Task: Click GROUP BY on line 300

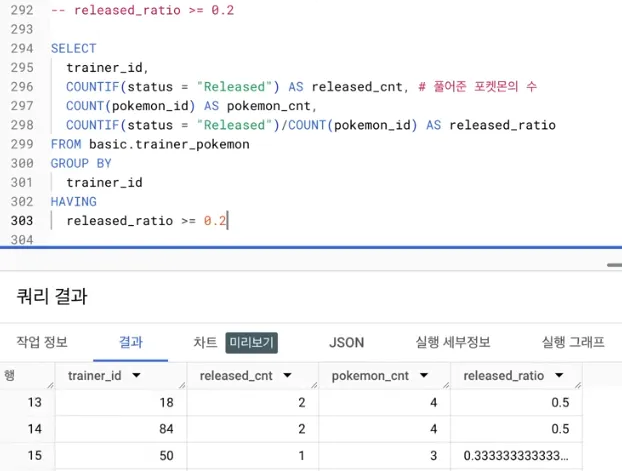Action: pos(81,163)
